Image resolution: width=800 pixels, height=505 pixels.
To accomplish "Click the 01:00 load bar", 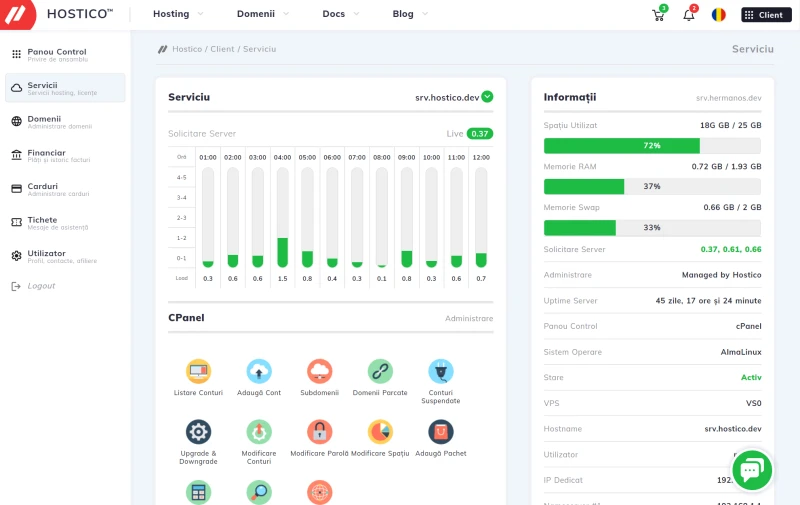I will pyautogui.click(x=208, y=218).
